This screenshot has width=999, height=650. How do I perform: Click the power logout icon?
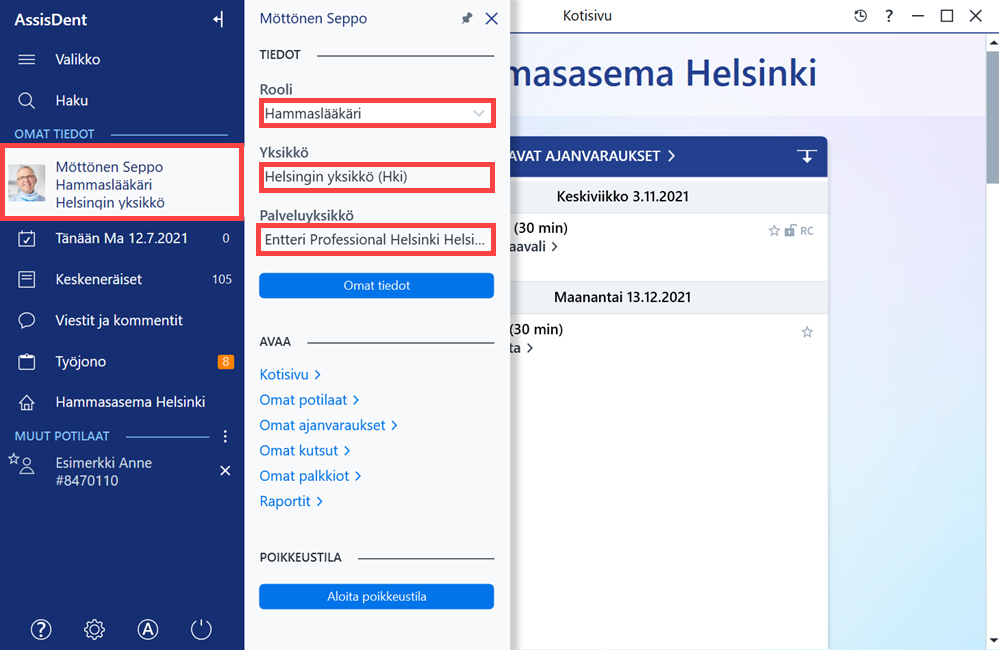coord(201,630)
